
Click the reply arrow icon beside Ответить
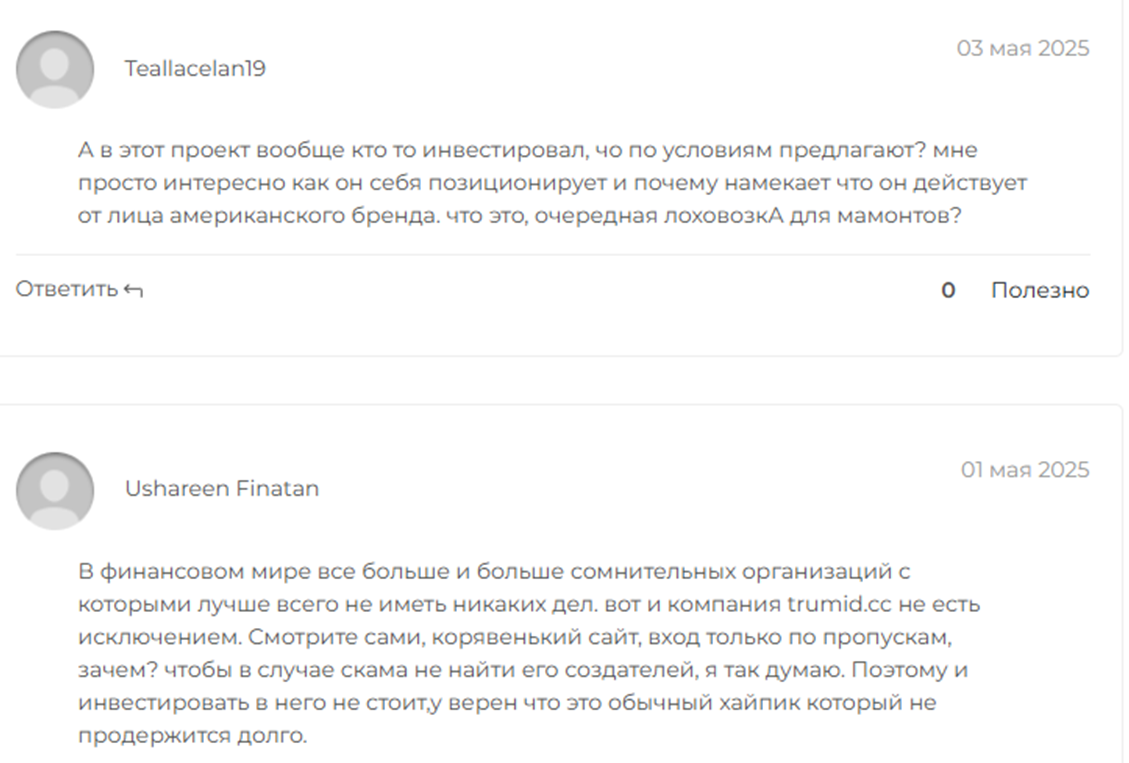133,291
